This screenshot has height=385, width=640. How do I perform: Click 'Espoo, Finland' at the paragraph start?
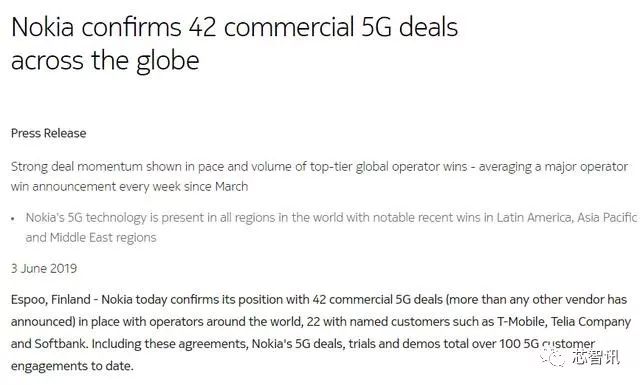51,300
